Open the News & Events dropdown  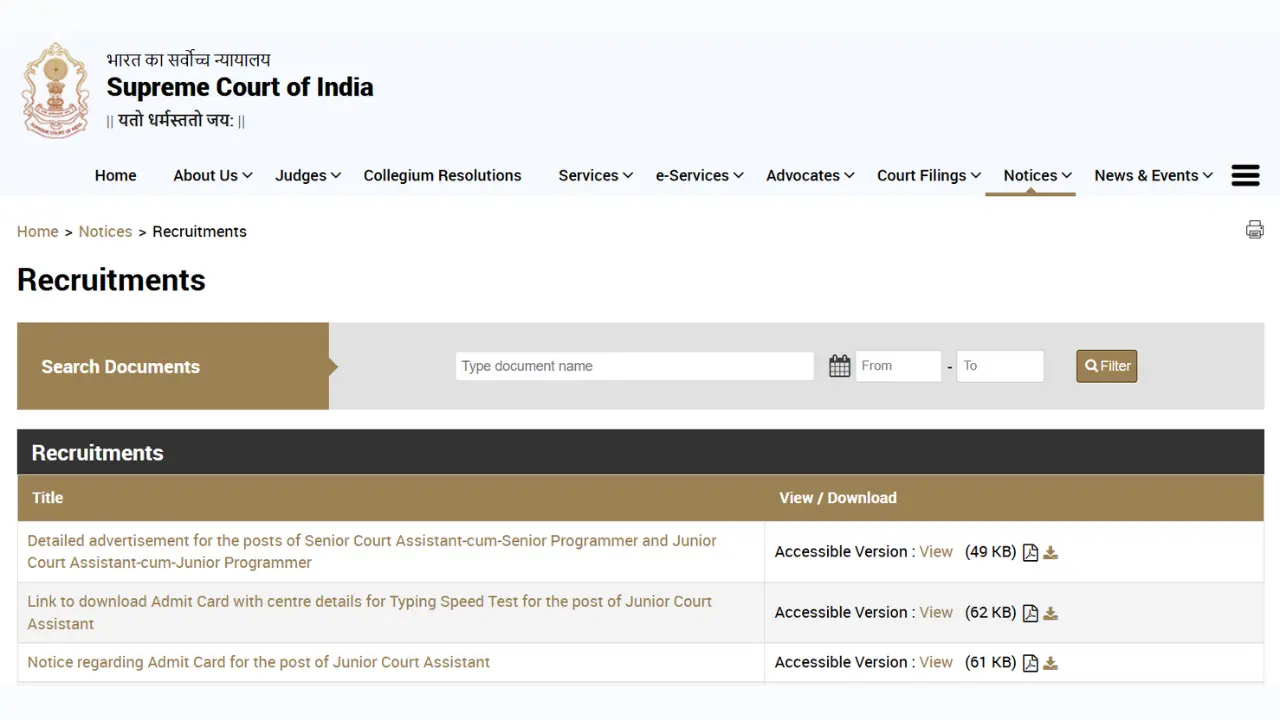point(1146,175)
